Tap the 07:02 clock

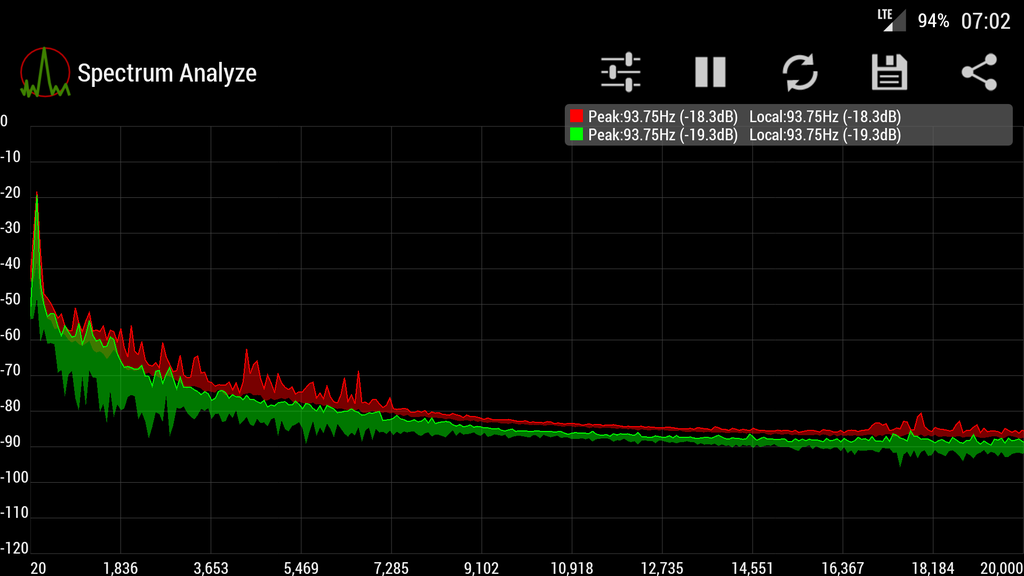point(985,22)
